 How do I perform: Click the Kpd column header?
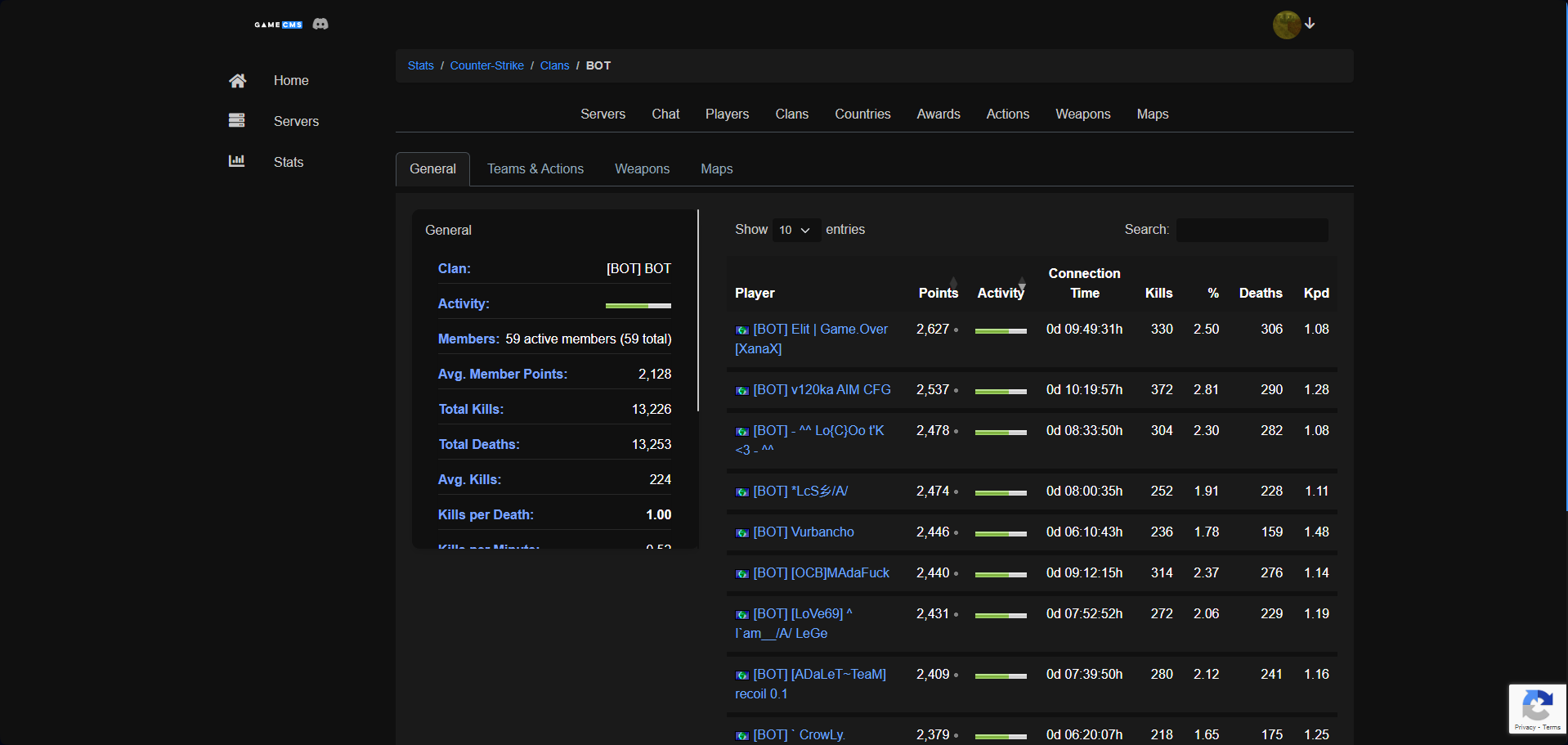tap(1316, 293)
